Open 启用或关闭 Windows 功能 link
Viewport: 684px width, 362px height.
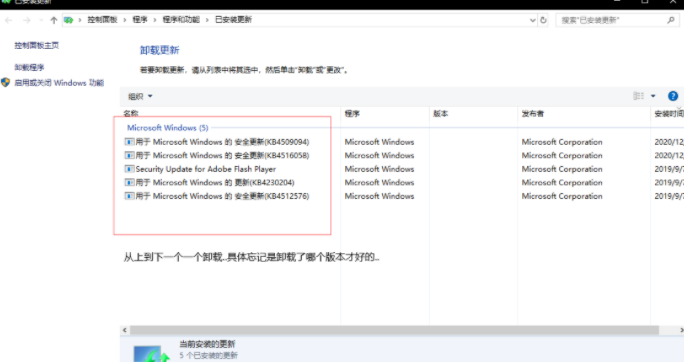(x=59, y=83)
